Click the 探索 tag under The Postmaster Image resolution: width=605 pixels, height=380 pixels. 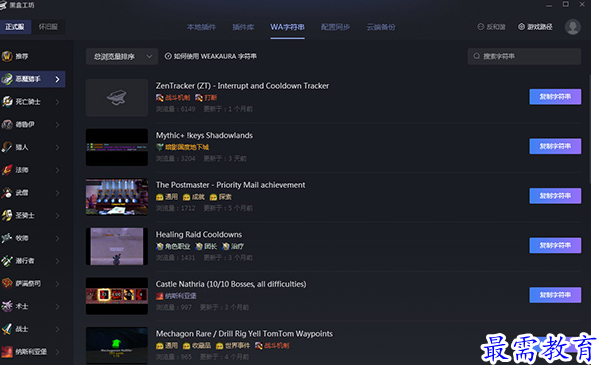point(220,197)
